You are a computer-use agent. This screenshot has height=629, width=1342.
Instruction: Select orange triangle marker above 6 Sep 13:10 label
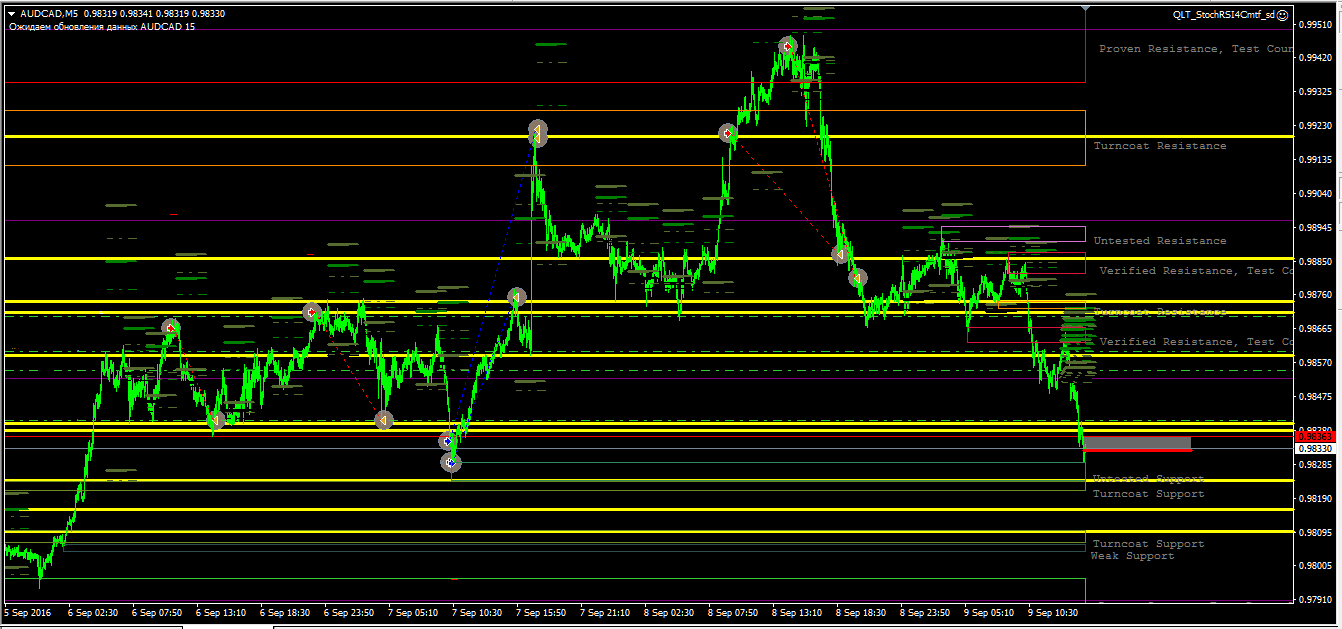(216, 420)
